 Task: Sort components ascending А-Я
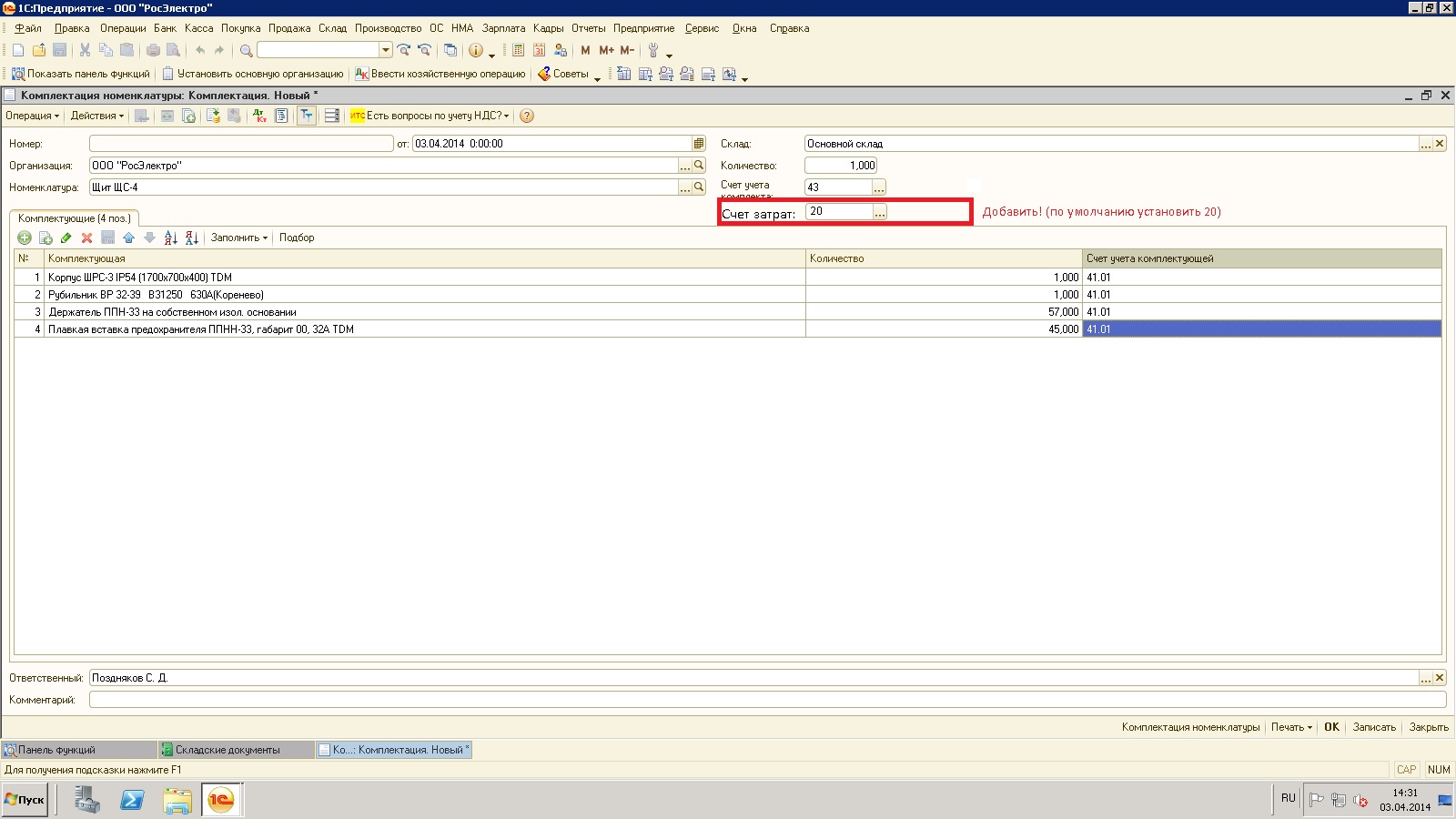point(170,238)
